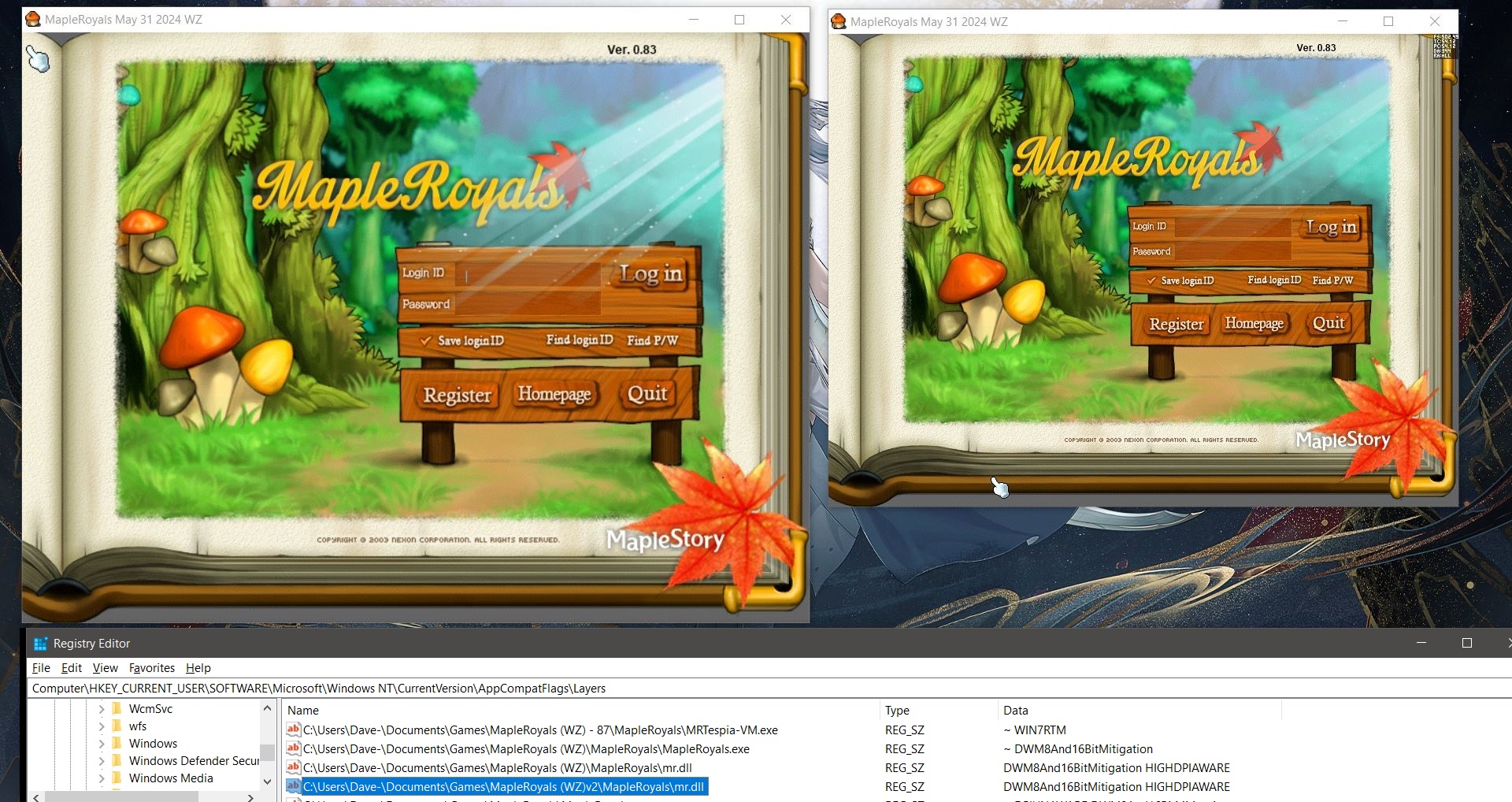Select the highlighted WZ)v2 mr.dll registry value
The width and height of the screenshot is (1512, 802).
(x=502, y=787)
